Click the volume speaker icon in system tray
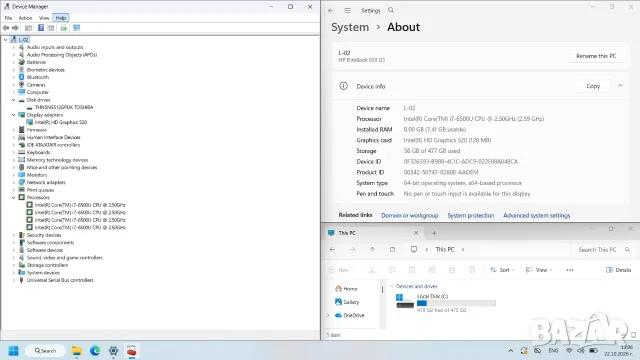The image size is (640, 360). [581, 351]
